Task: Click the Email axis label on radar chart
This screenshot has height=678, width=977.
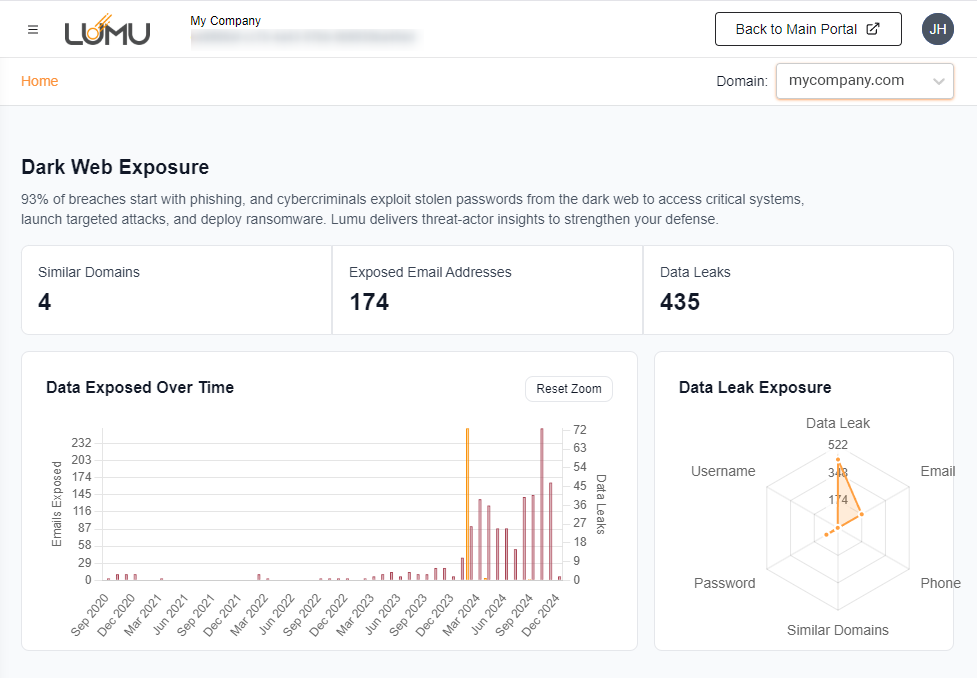Action: (937, 471)
